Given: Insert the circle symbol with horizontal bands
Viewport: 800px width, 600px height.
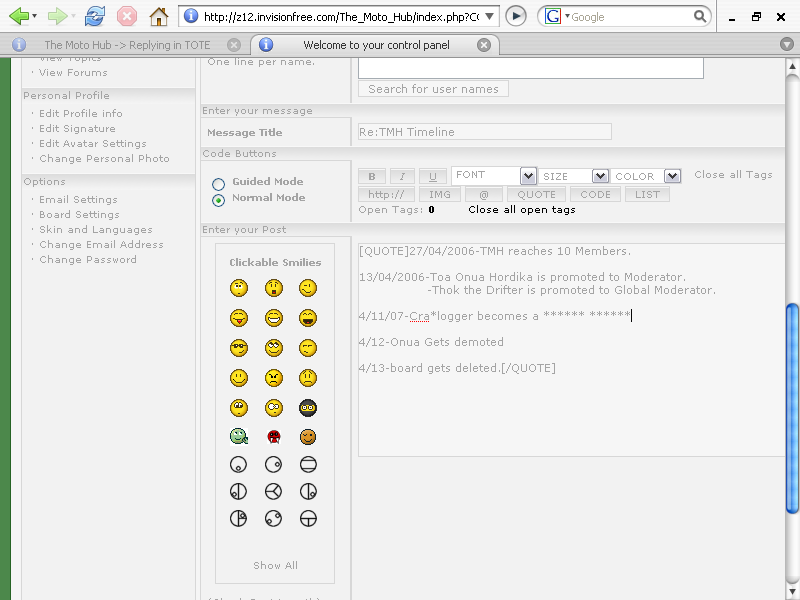Looking at the screenshot, I should (x=308, y=464).
